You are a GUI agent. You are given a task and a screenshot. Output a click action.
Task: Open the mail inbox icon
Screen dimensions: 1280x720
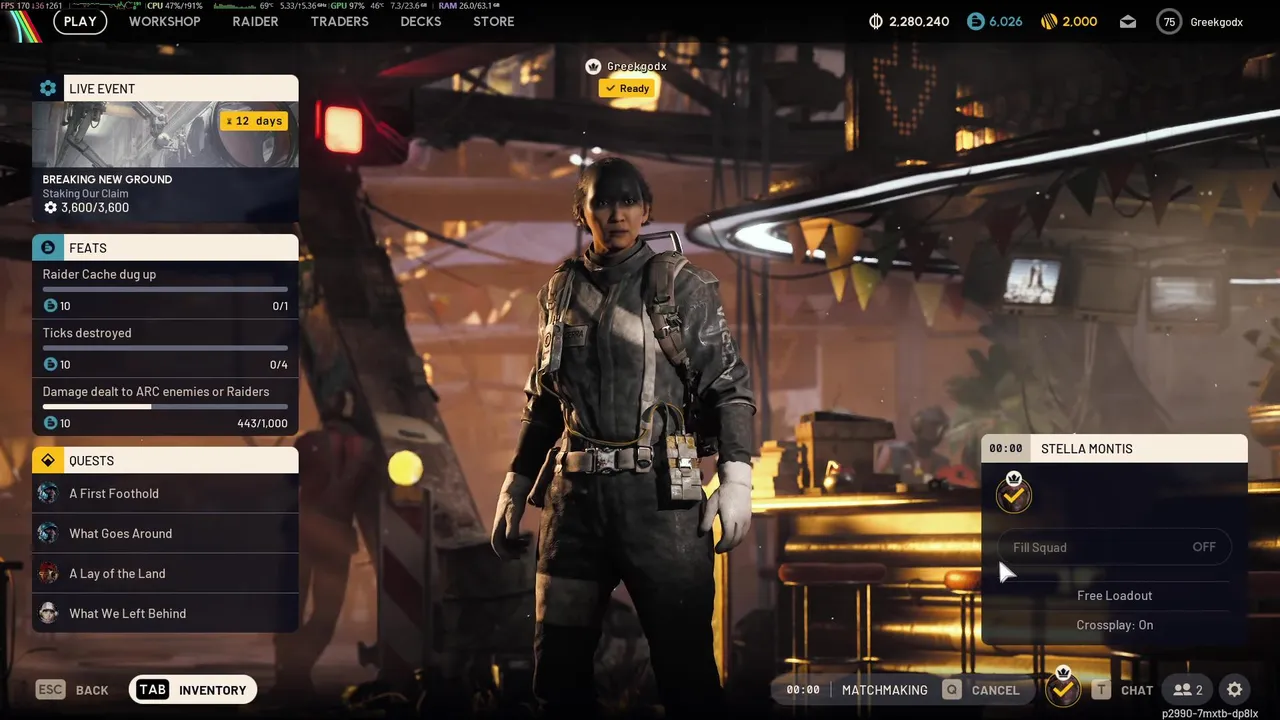[x=1128, y=21]
